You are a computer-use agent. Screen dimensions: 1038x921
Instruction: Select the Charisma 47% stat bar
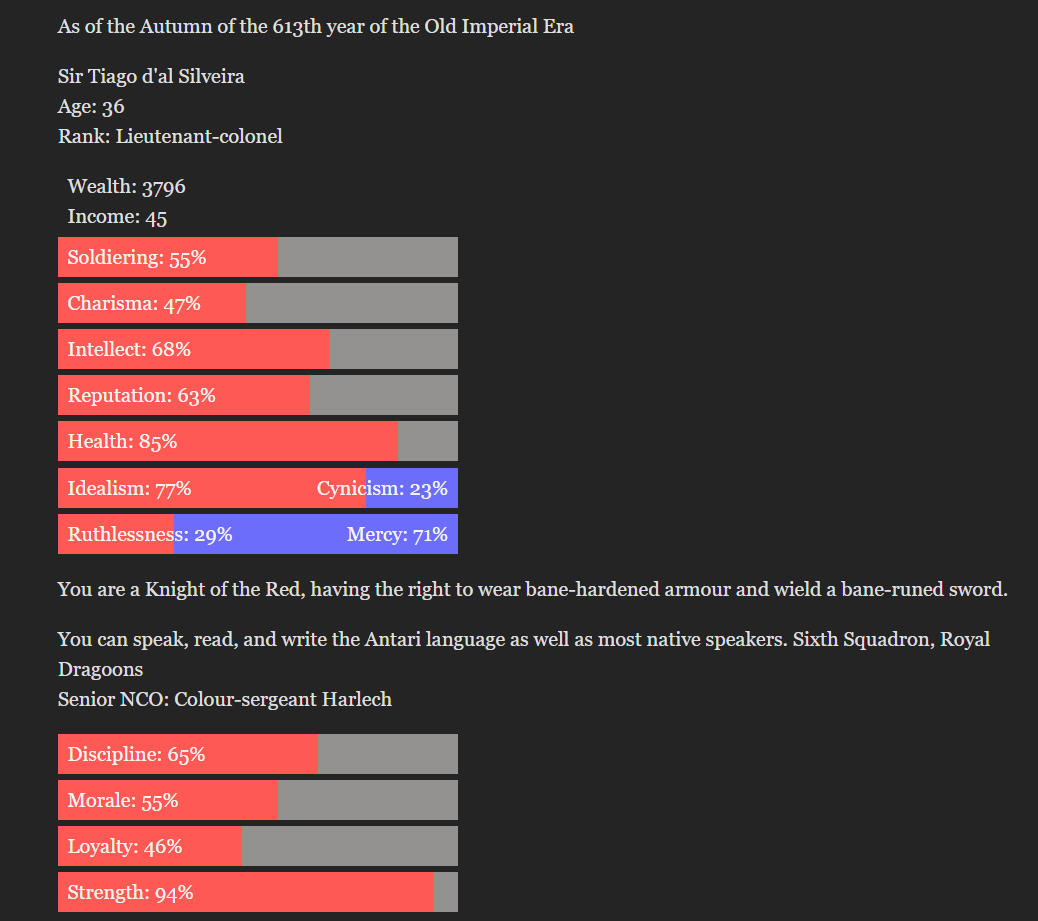(258, 303)
